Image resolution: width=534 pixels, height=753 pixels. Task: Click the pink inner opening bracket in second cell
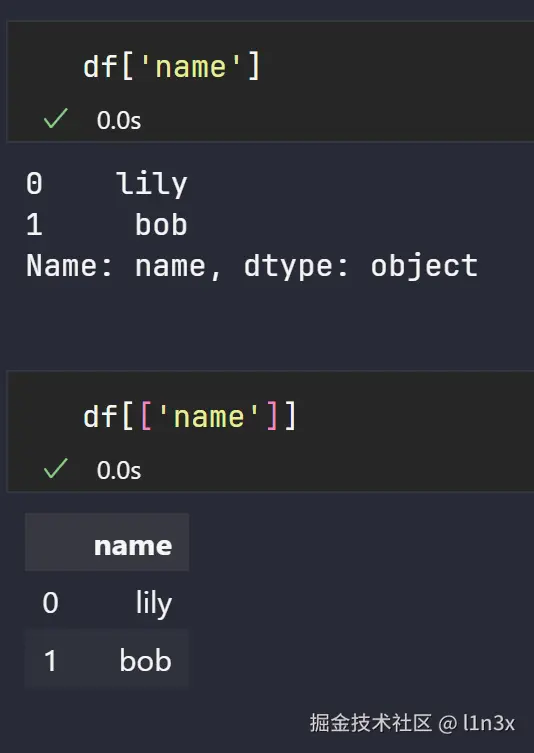pos(146,416)
